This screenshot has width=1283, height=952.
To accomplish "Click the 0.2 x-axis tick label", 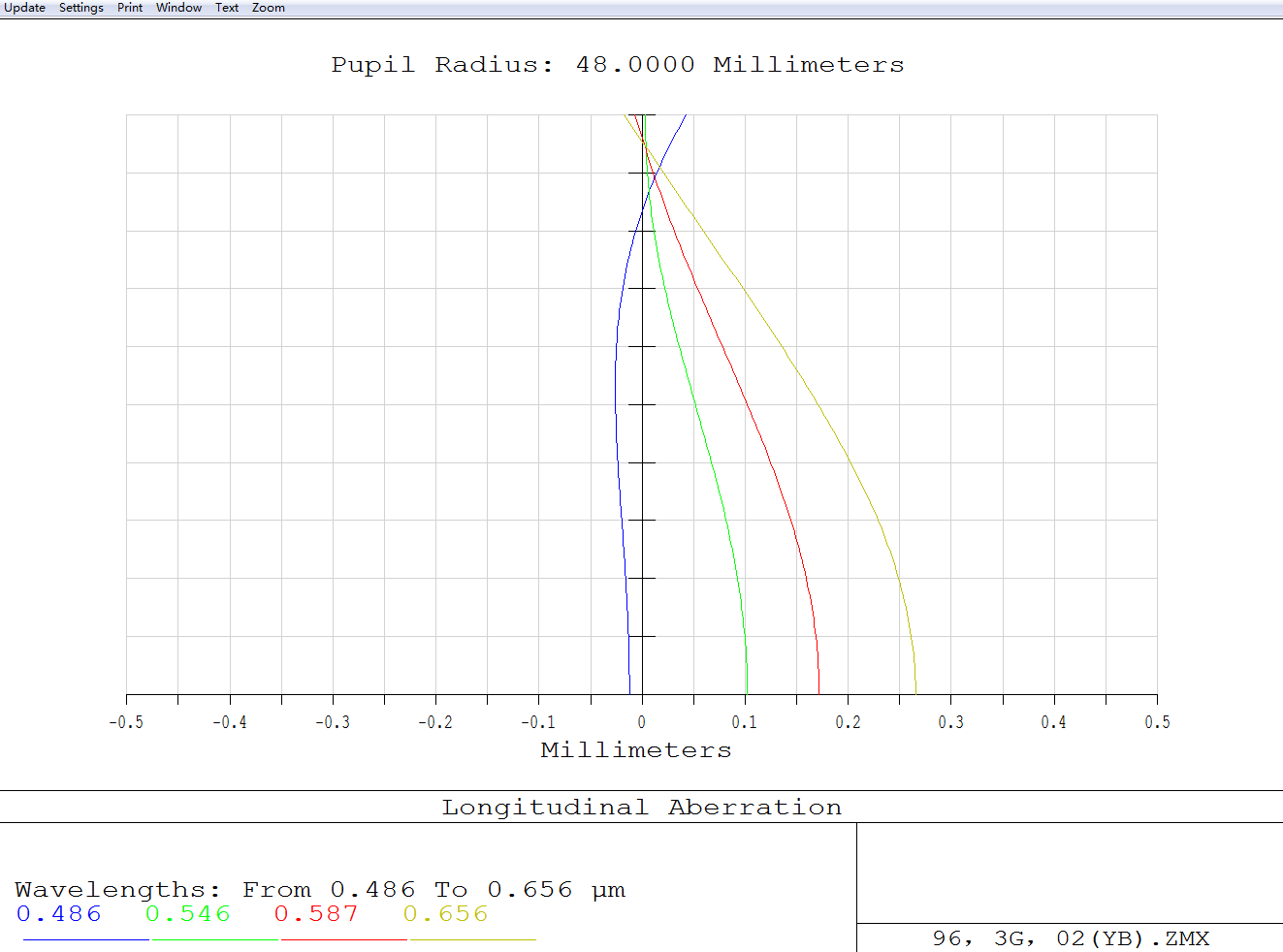I will click(x=848, y=722).
